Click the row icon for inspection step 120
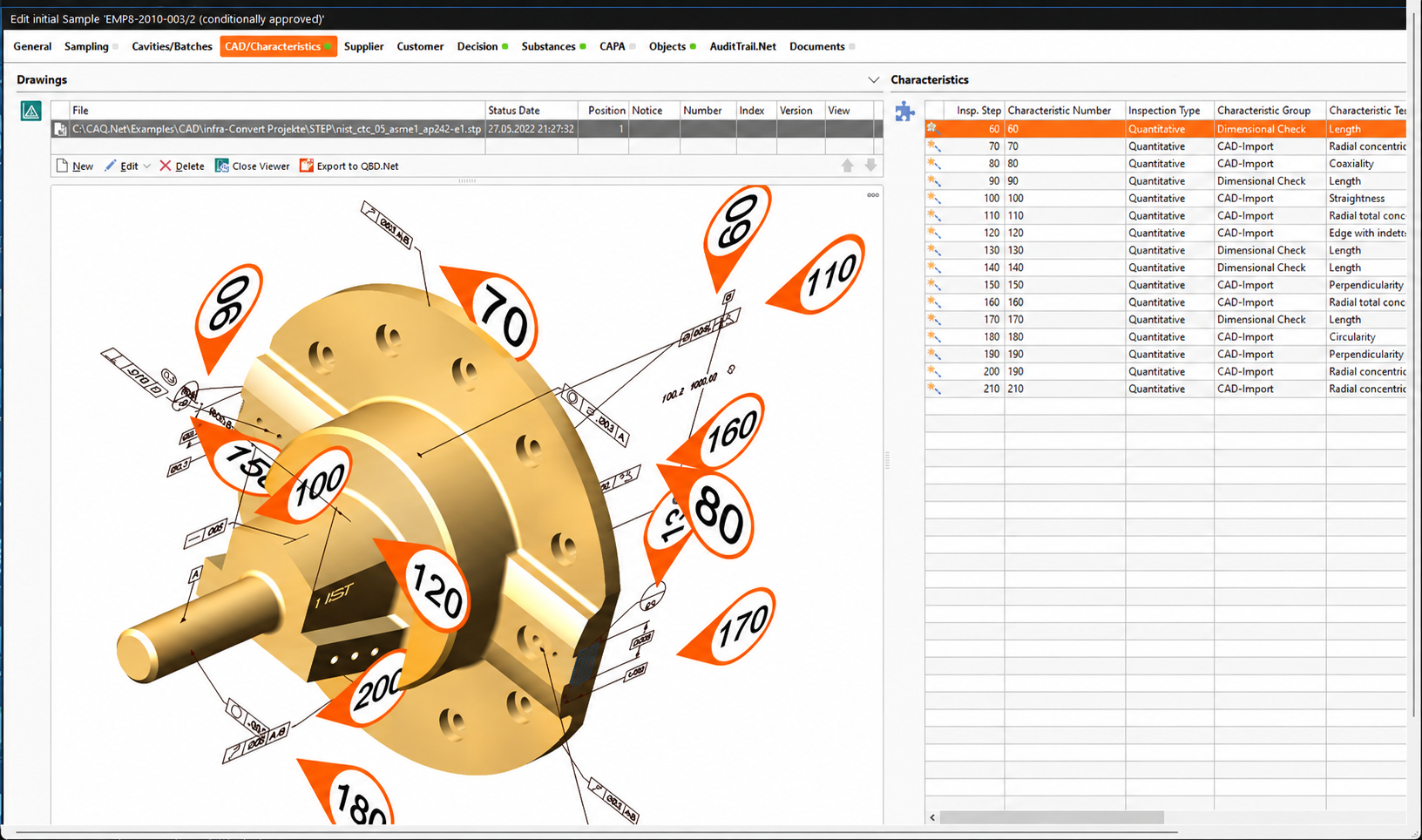 (934, 233)
